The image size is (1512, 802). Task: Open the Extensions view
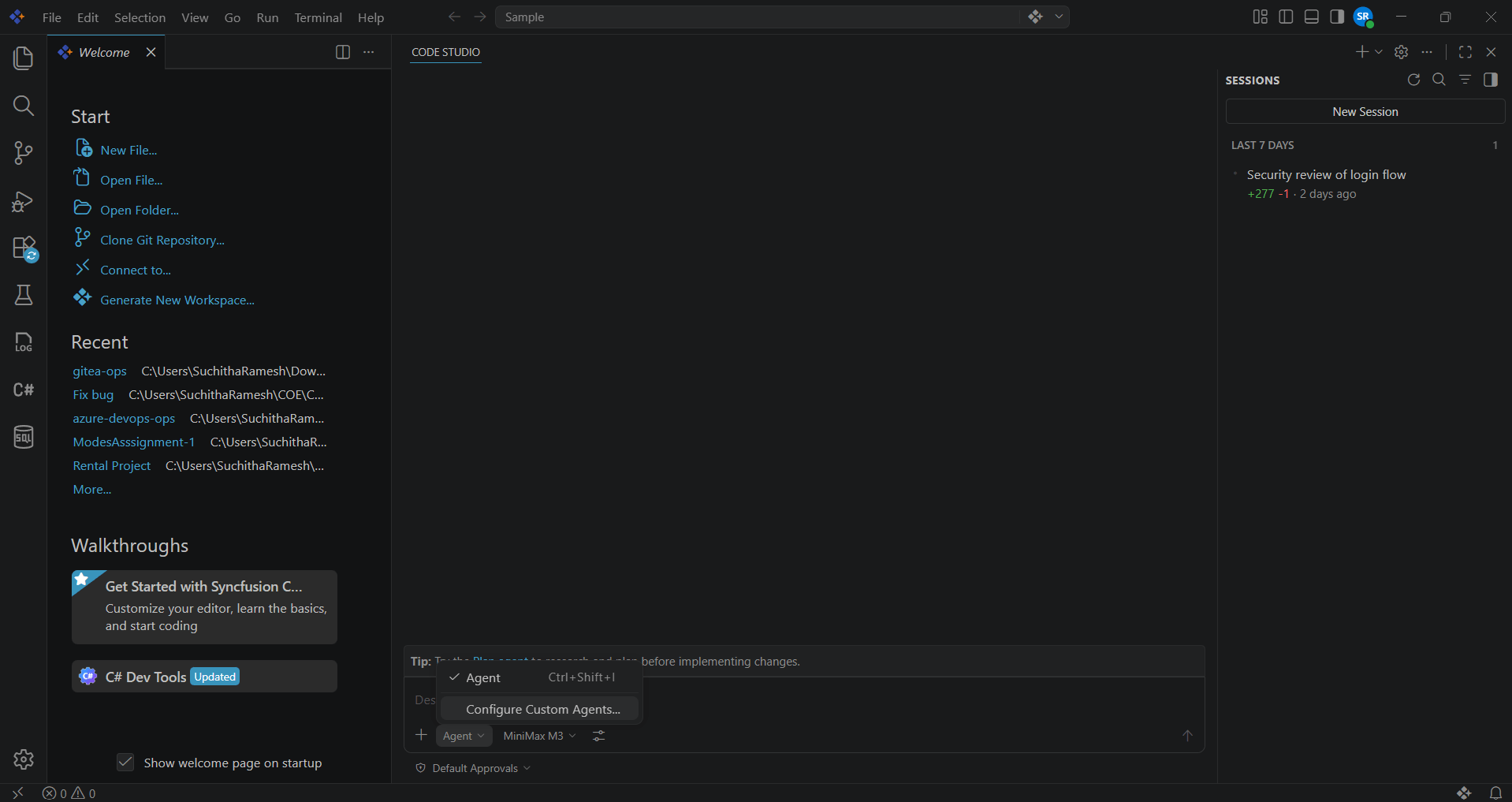[24, 248]
